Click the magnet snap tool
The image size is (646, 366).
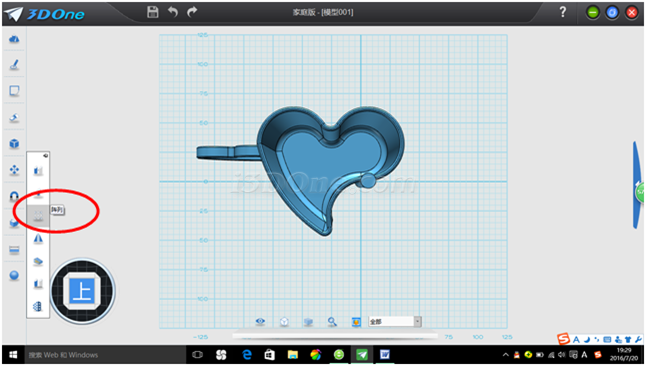pyautogui.click(x=14, y=196)
